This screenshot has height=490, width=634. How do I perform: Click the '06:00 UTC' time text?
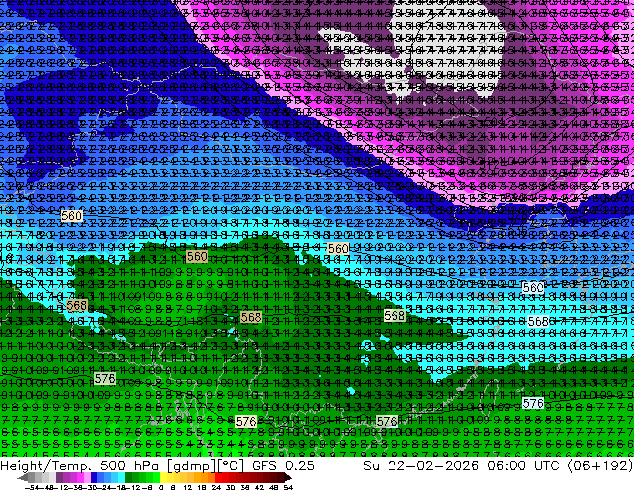pyautogui.click(x=523, y=466)
